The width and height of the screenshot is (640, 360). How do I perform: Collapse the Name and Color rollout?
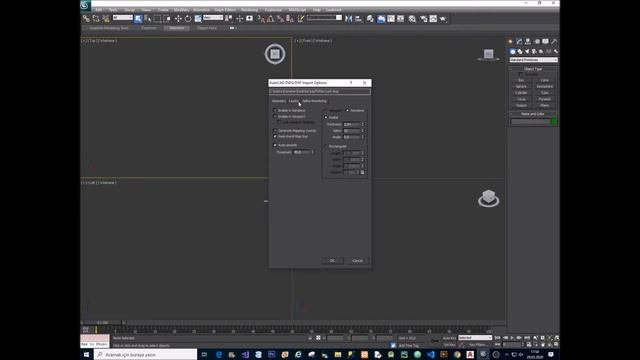tap(533, 114)
